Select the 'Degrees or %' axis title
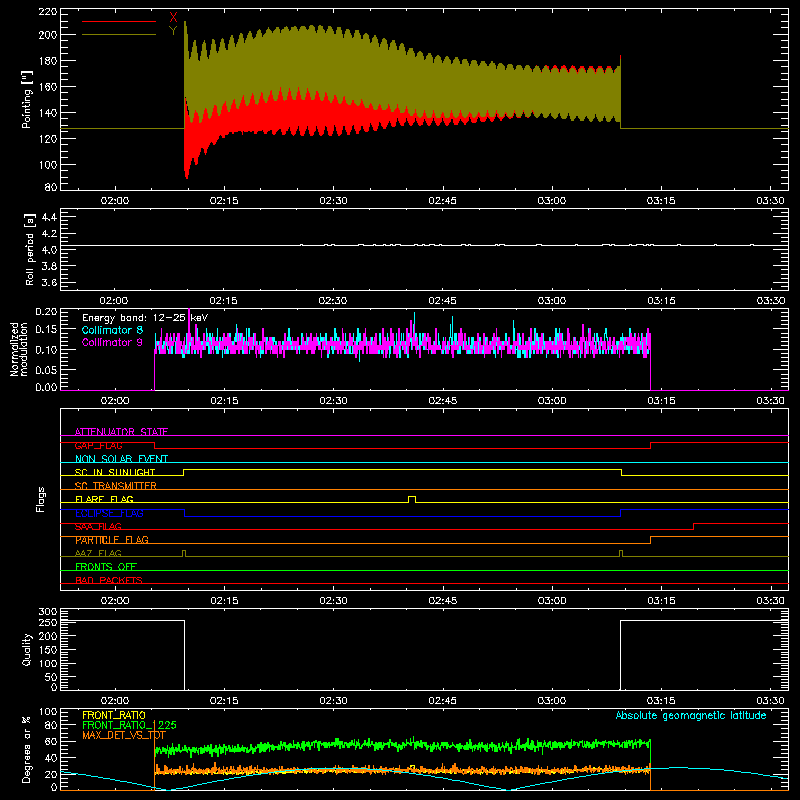The width and height of the screenshot is (800, 800). (x=27, y=749)
